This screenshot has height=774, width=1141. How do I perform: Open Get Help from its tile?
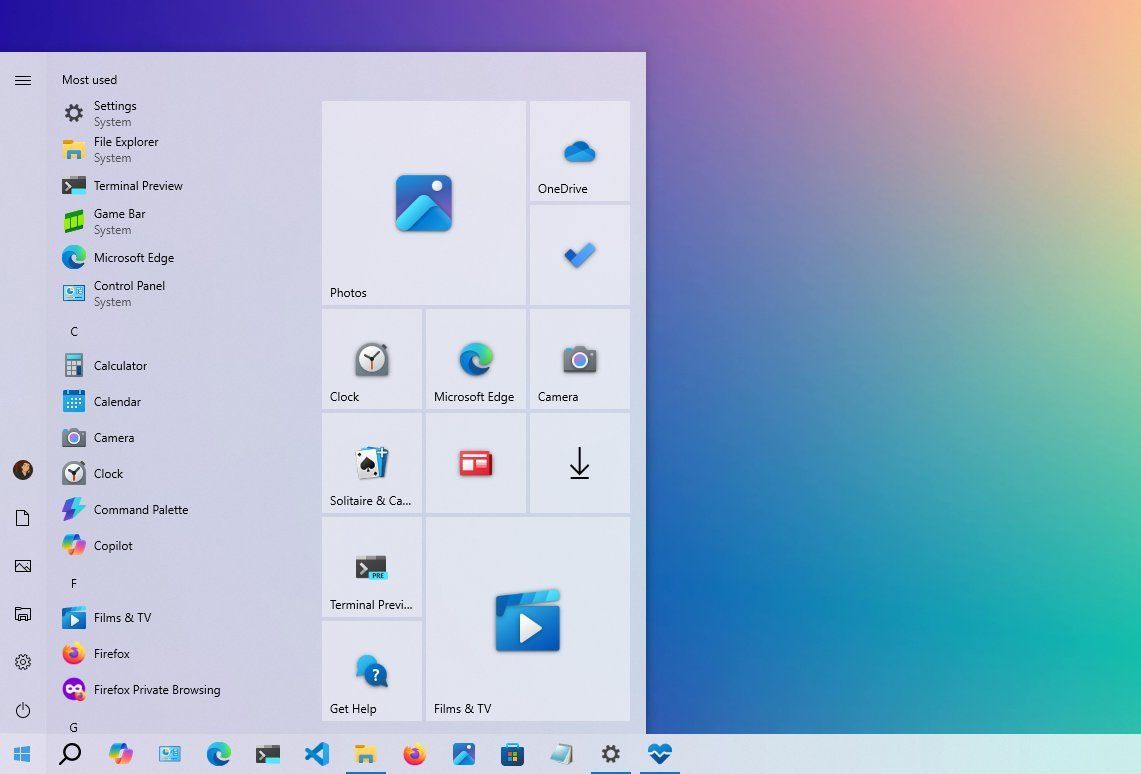[371, 671]
